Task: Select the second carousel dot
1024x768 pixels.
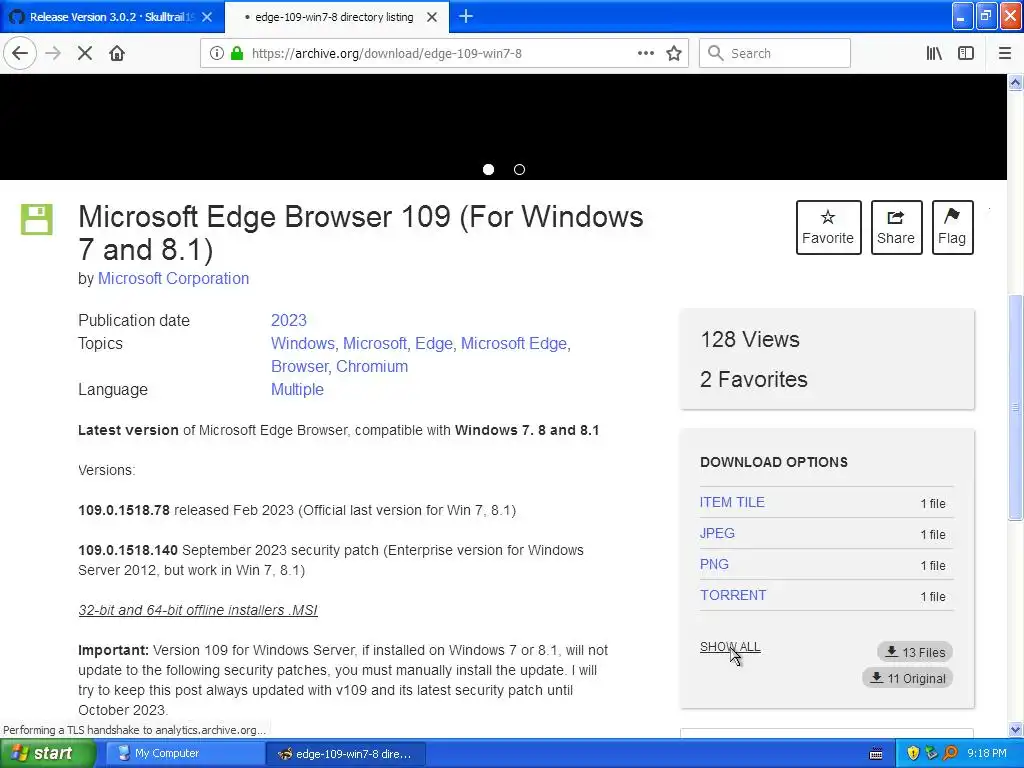Action: [x=519, y=170]
